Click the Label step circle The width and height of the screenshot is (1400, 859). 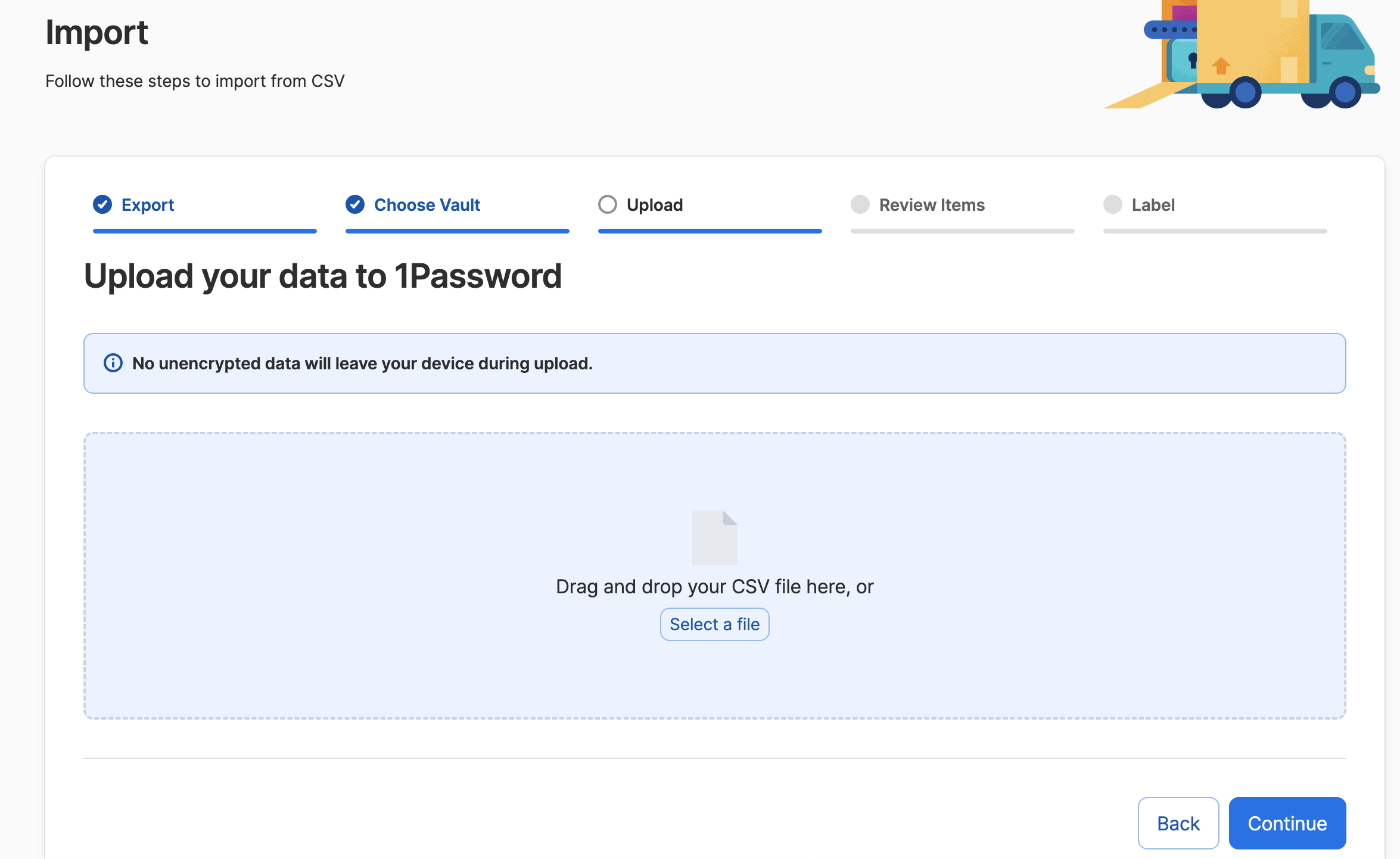[1112, 204]
